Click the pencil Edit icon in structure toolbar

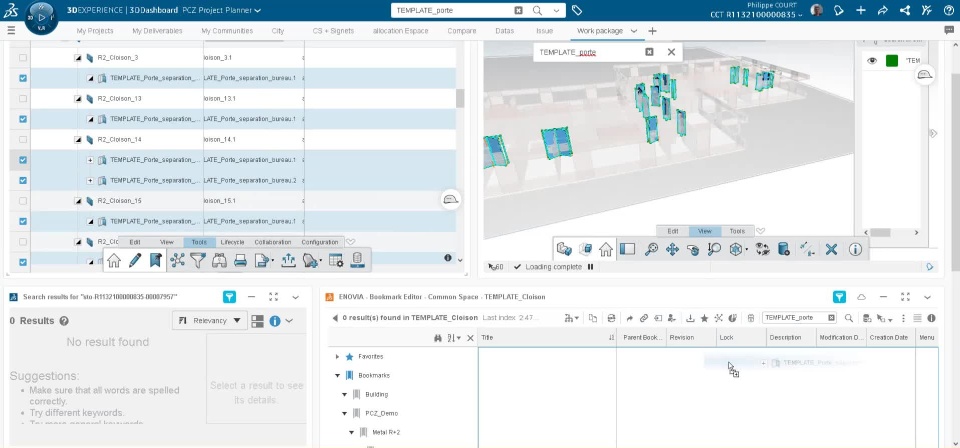pos(135,260)
